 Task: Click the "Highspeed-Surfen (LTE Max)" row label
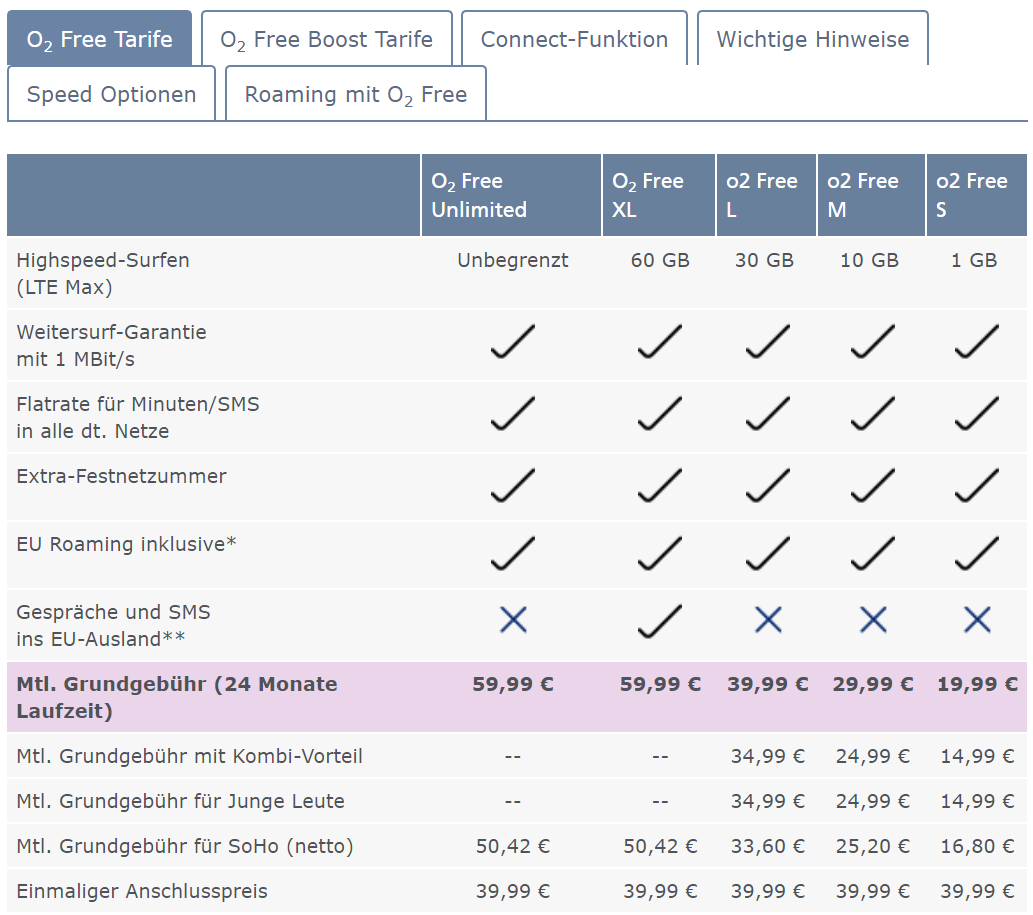[x=103, y=273]
